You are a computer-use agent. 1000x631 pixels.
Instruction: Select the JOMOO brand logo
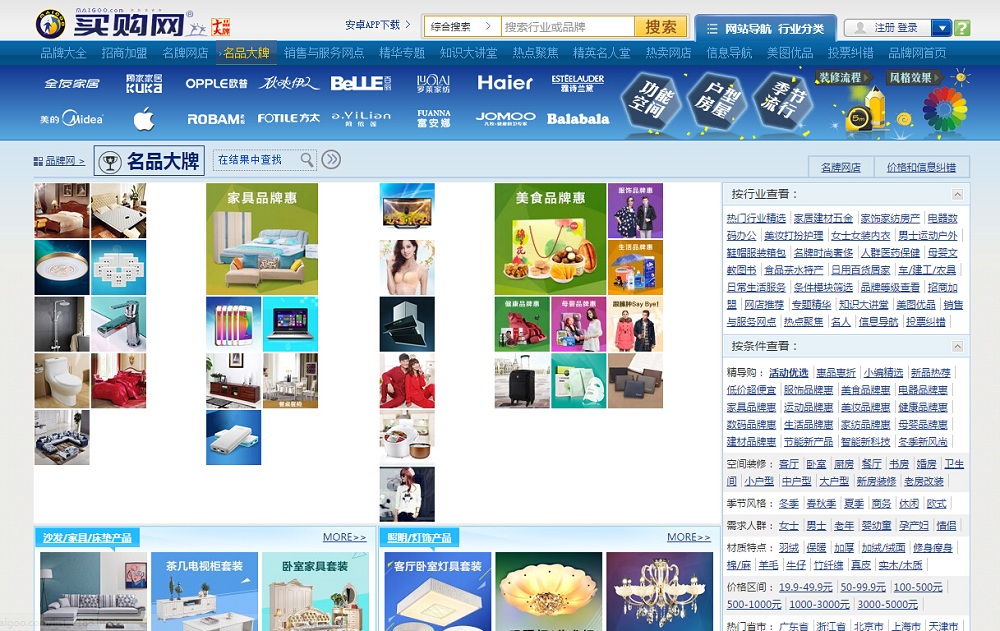[505, 118]
